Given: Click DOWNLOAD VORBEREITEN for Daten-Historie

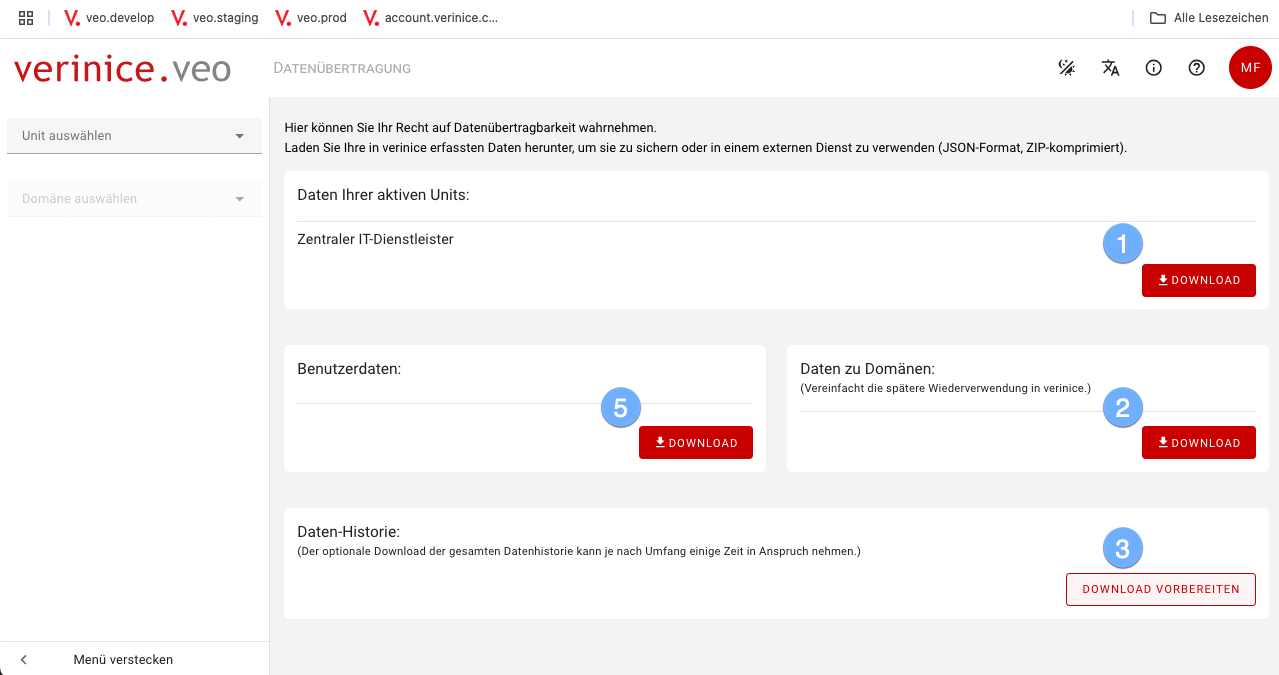Looking at the screenshot, I should tap(1160, 589).
